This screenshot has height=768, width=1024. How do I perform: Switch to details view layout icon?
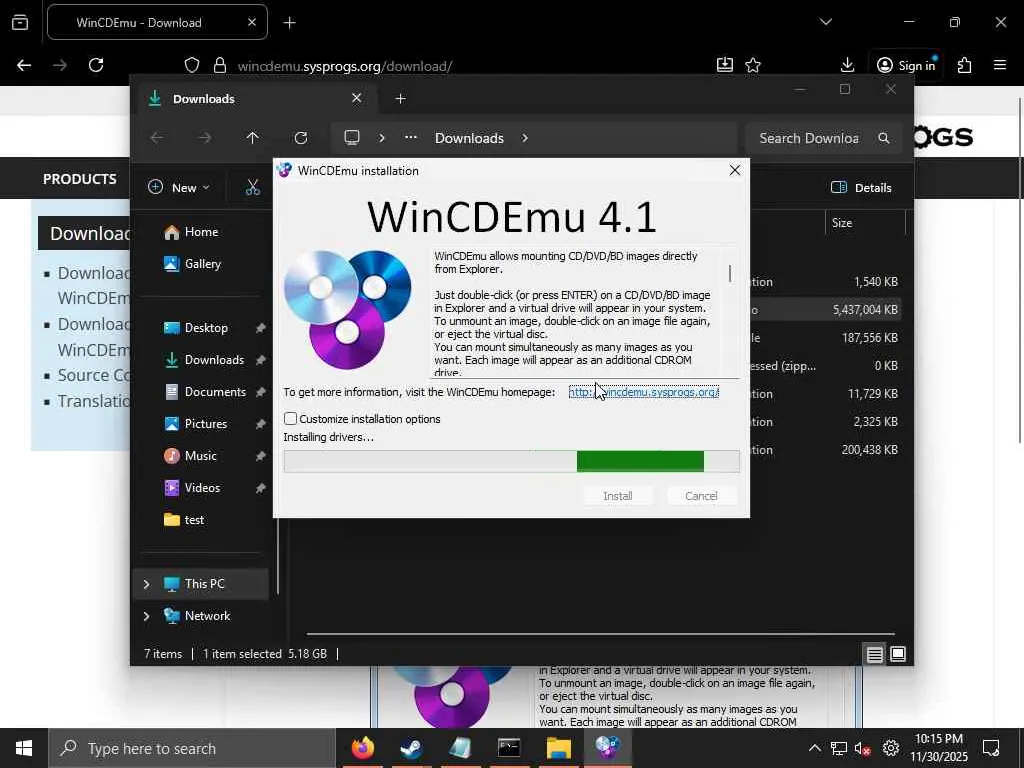pyautogui.click(x=874, y=654)
